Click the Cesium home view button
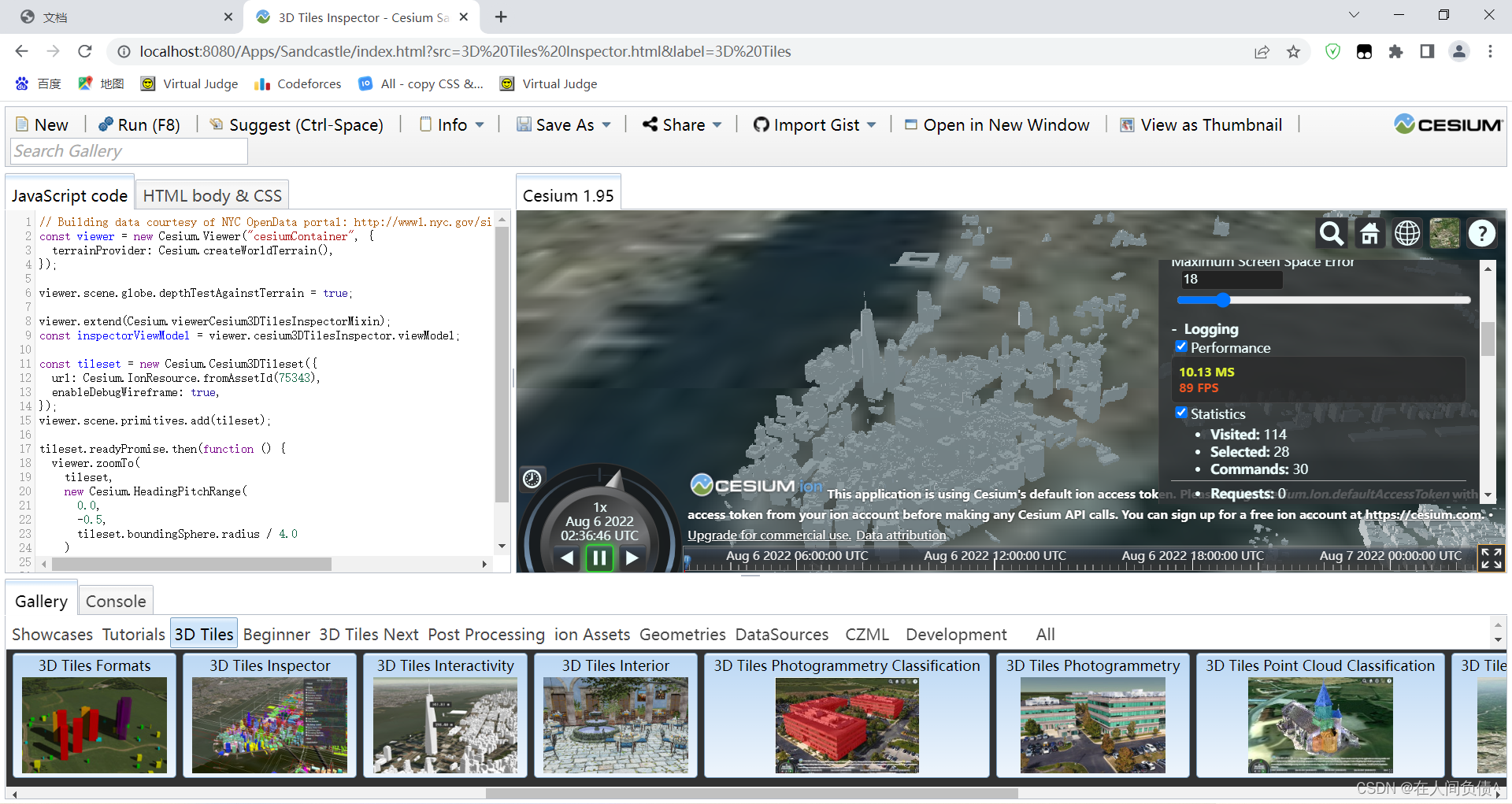Screen dimensions: 1512x804 coord(1370,233)
